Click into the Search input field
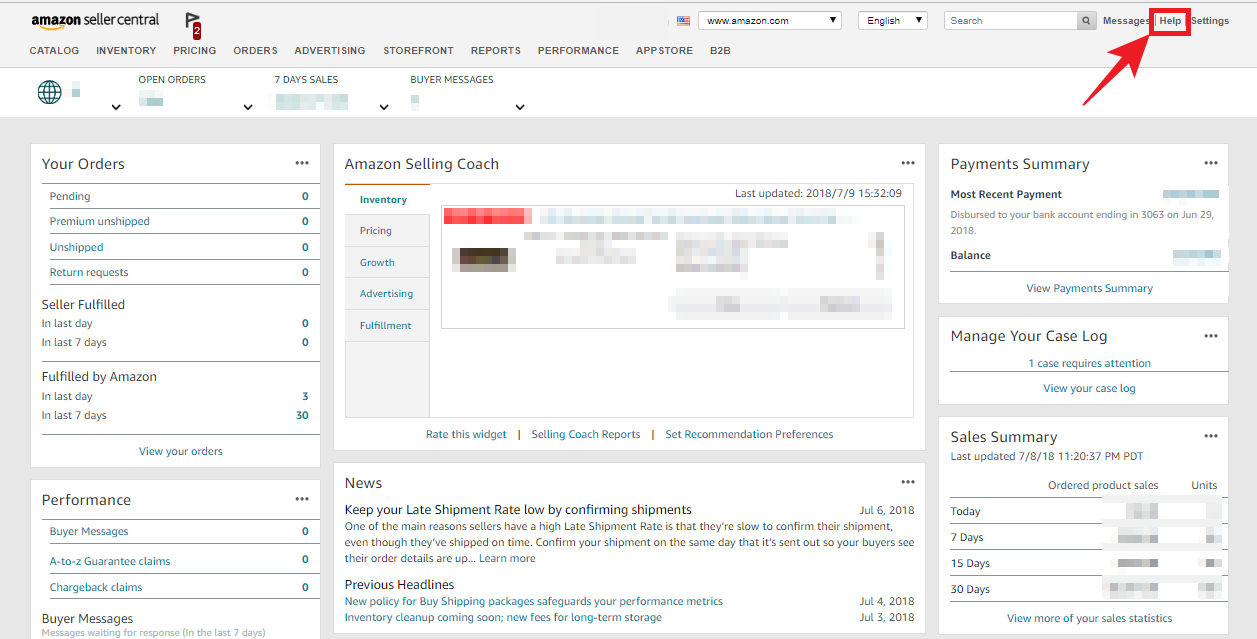The width and height of the screenshot is (1257, 639). click(x=1010, y=21)
